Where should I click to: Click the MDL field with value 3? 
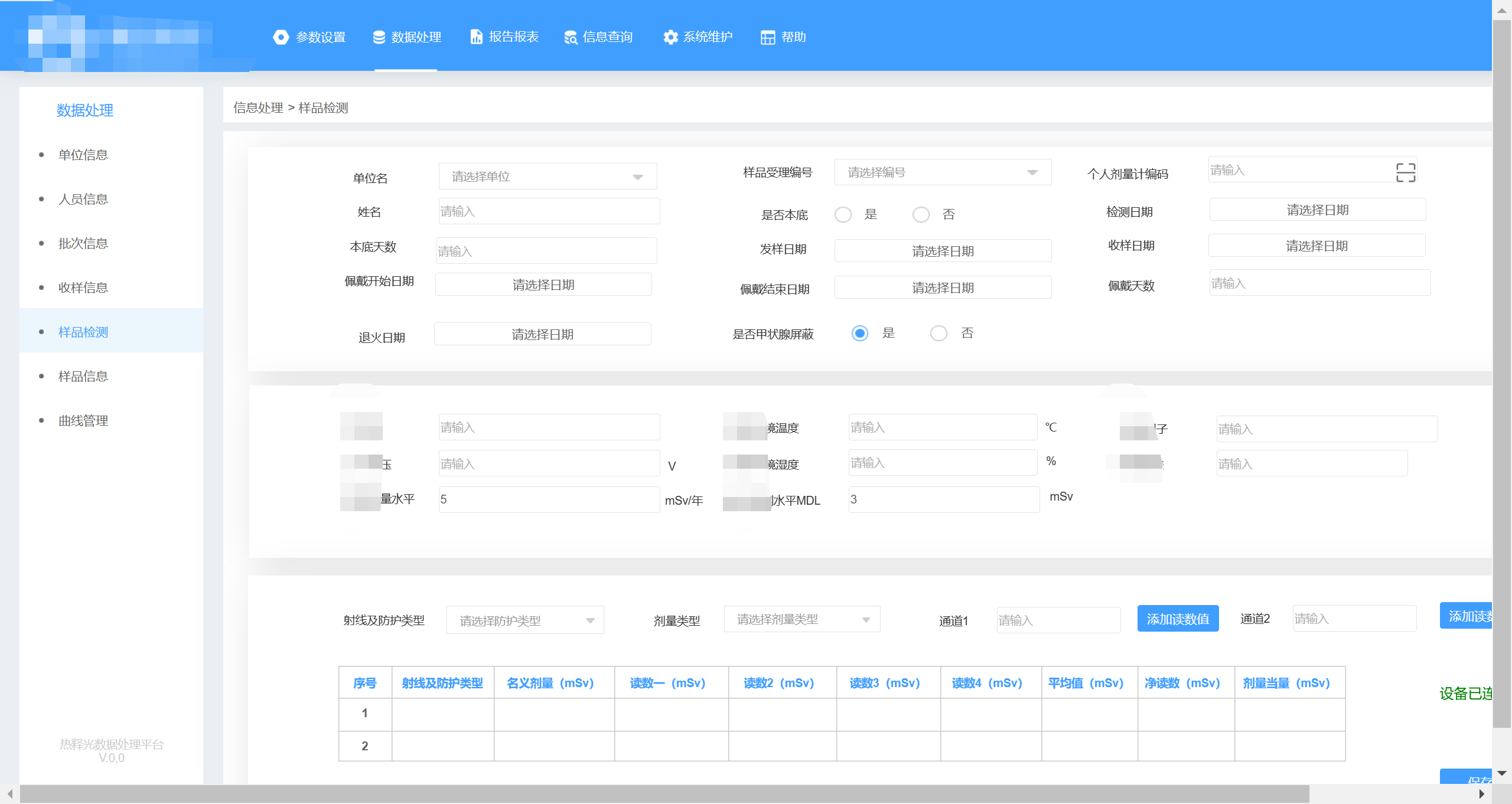coord(944,499)
